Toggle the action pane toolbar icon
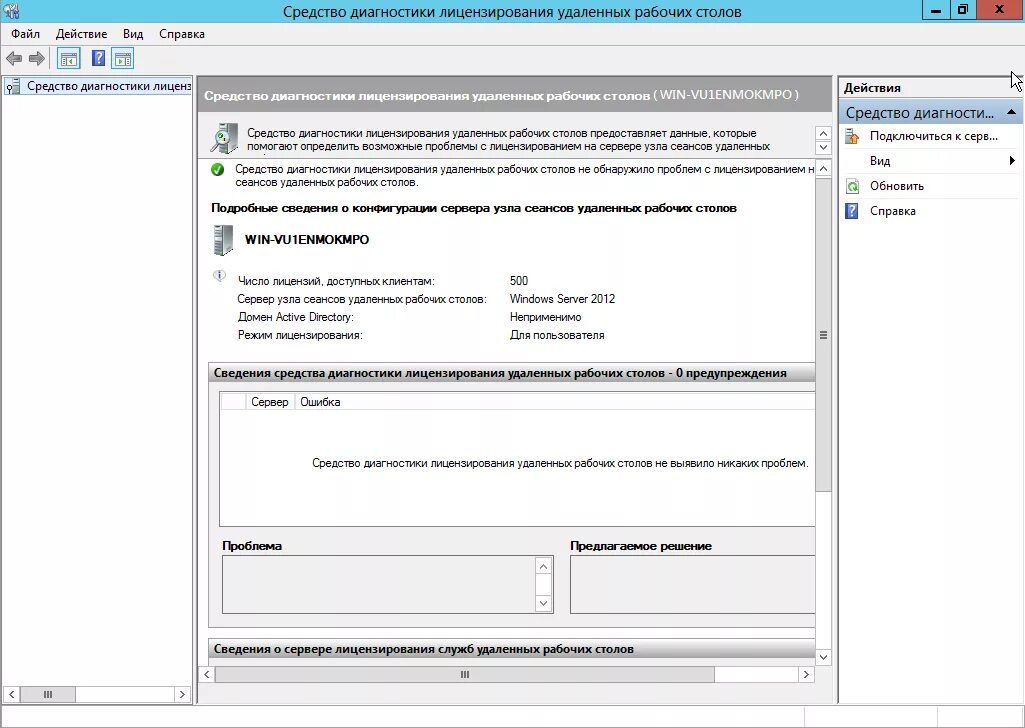 pos(122,59)
